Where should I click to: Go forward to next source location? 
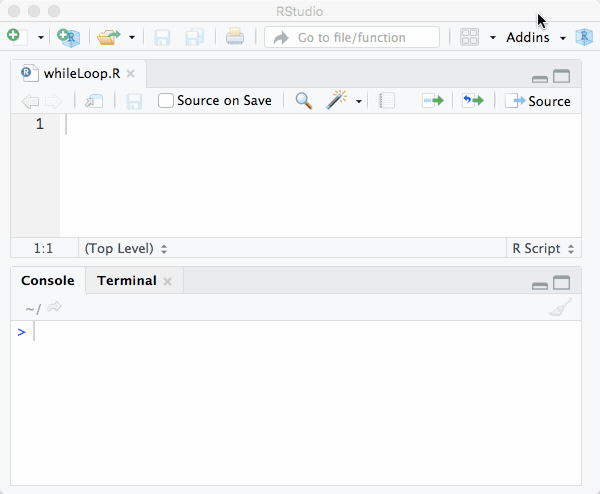click(53, 101)
